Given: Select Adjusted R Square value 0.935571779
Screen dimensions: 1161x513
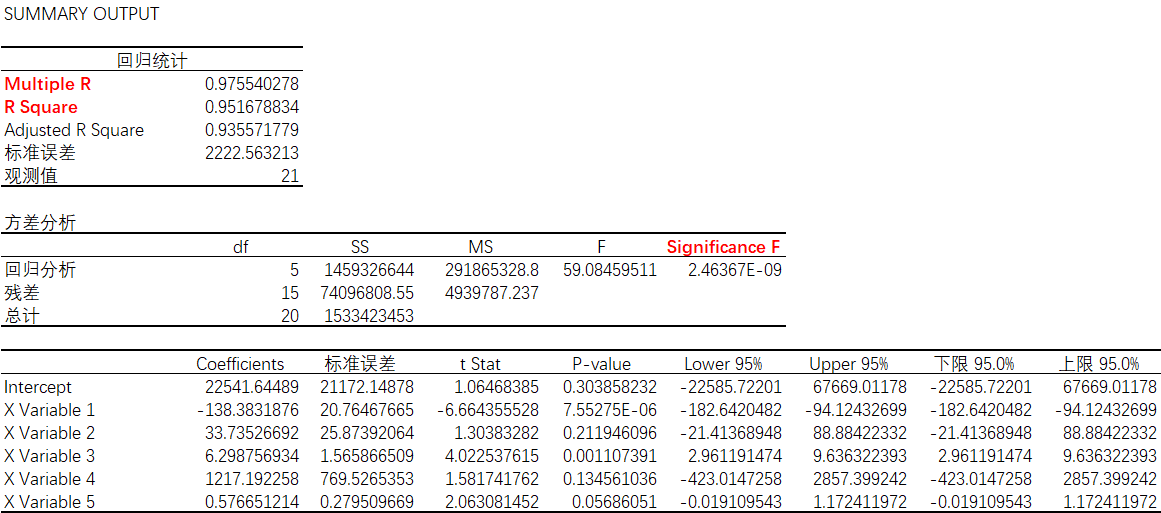Looking at the screenshot, I should [252, 130].
